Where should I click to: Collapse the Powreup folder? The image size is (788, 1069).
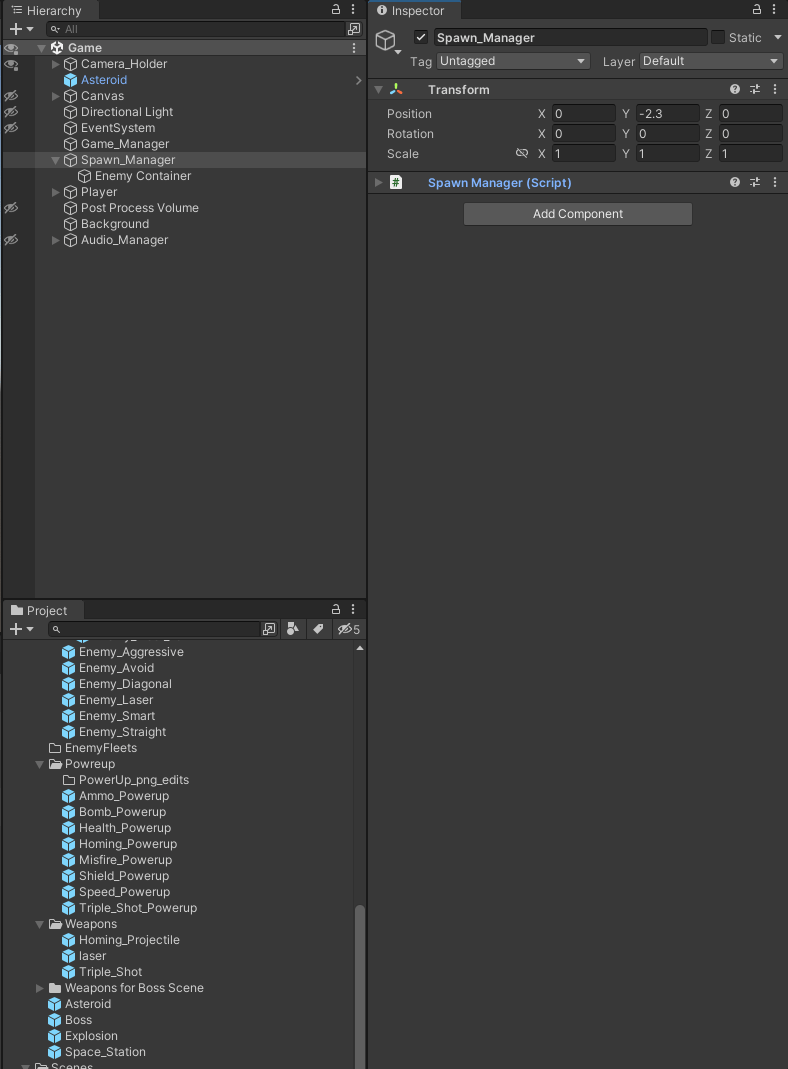pyautogui.click(x=40, y=764)
